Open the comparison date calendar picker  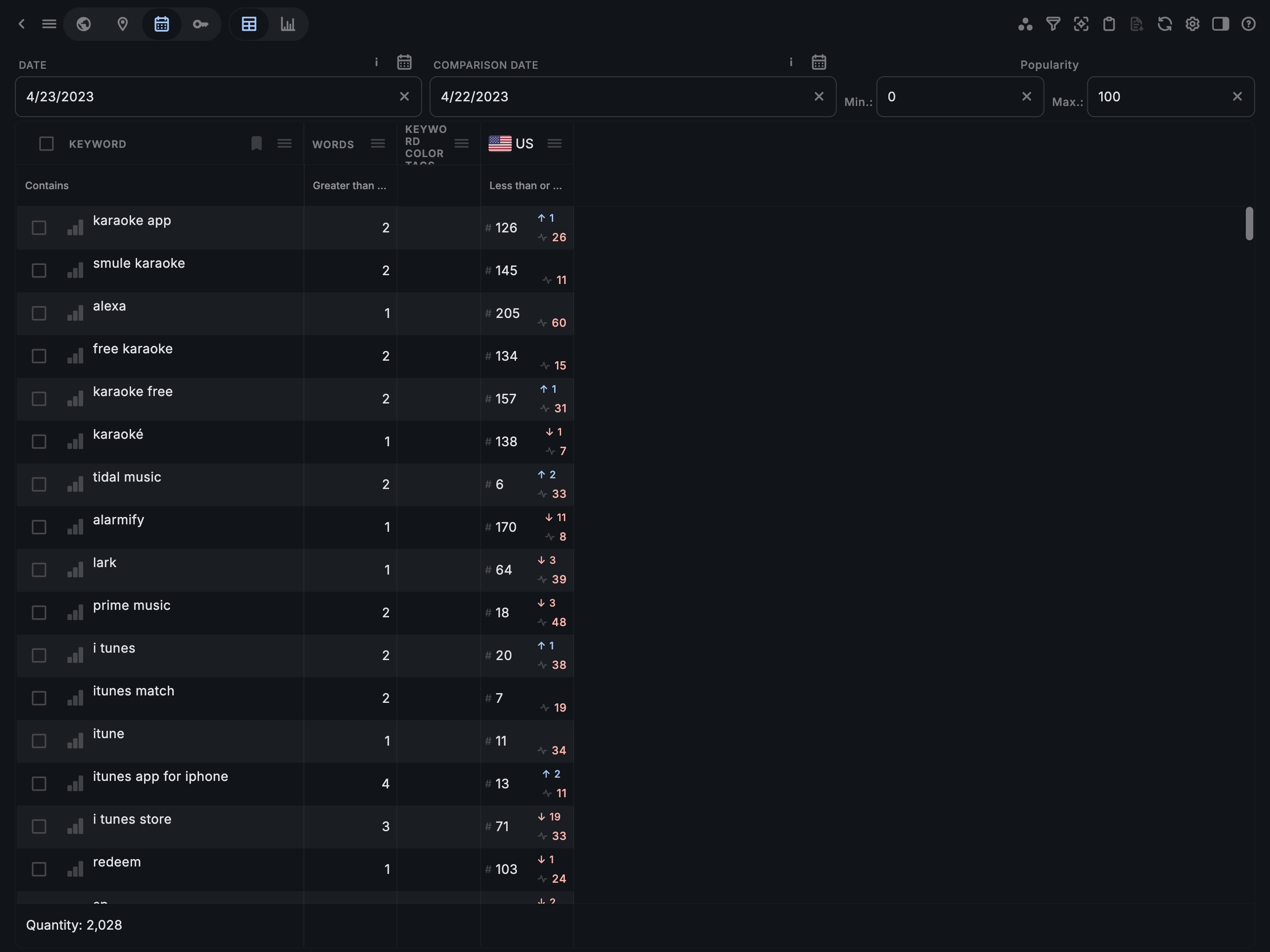coord(819,62)
